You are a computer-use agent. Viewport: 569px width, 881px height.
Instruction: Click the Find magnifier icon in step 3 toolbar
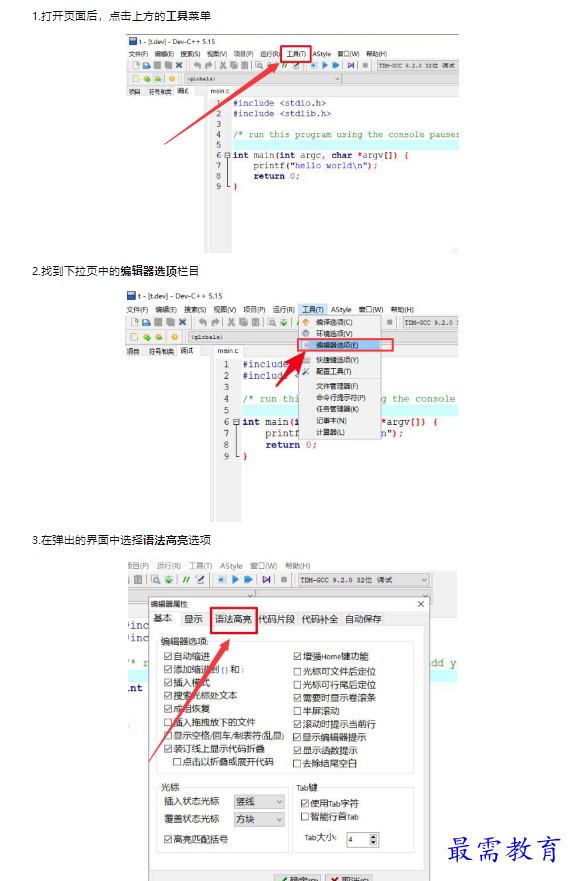click(156, 579)
